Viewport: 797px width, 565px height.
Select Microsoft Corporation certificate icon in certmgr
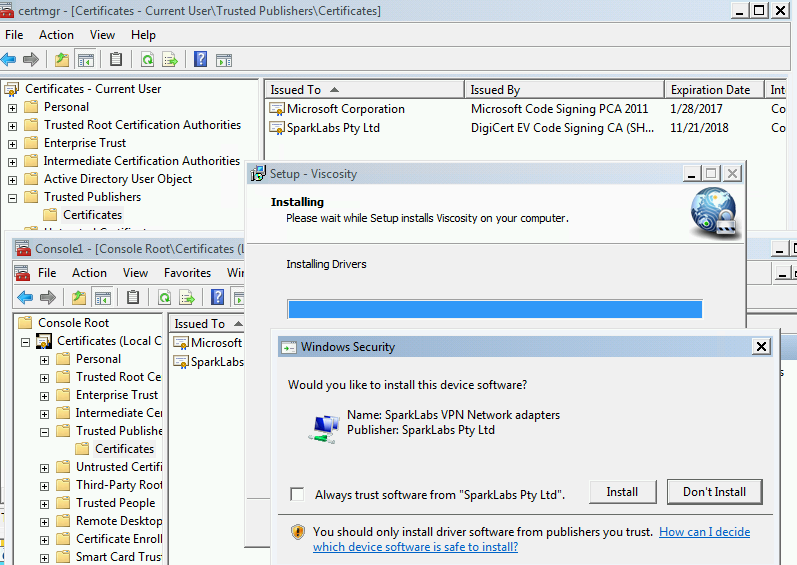point(277,109)
